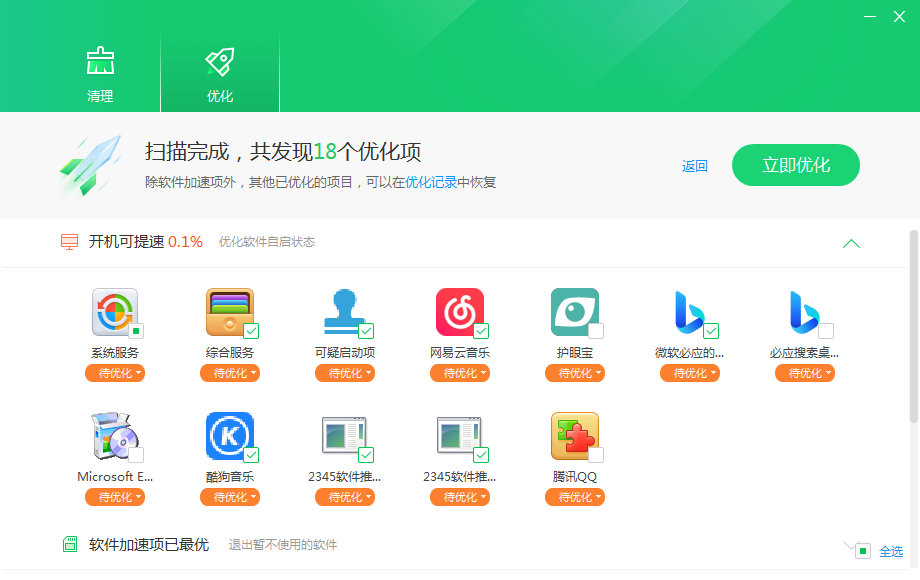Click the 微软必应的... Bing icon

coord(689,312)
